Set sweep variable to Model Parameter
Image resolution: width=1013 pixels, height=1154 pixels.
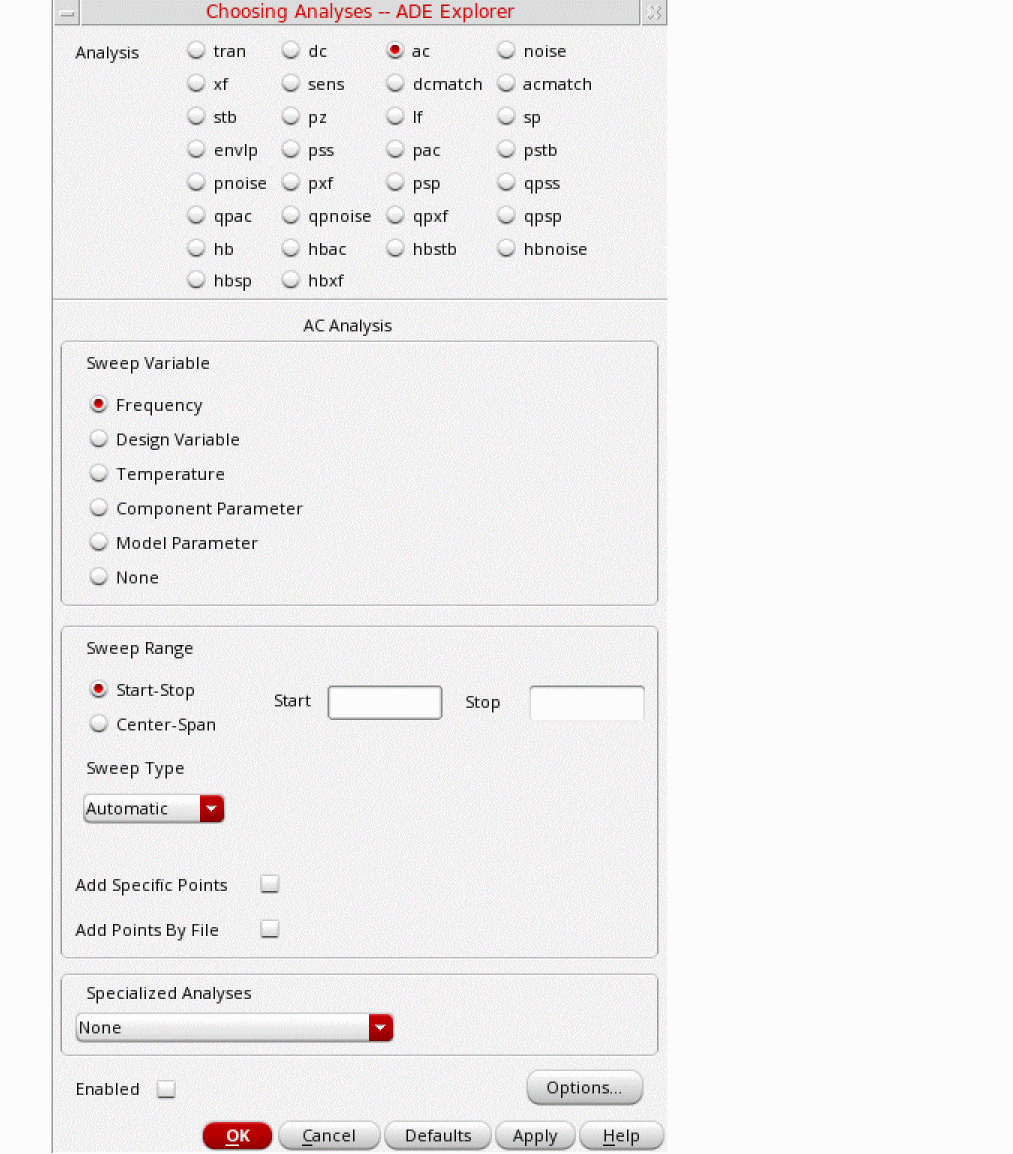pyautogui.click(x=99, y=543)
